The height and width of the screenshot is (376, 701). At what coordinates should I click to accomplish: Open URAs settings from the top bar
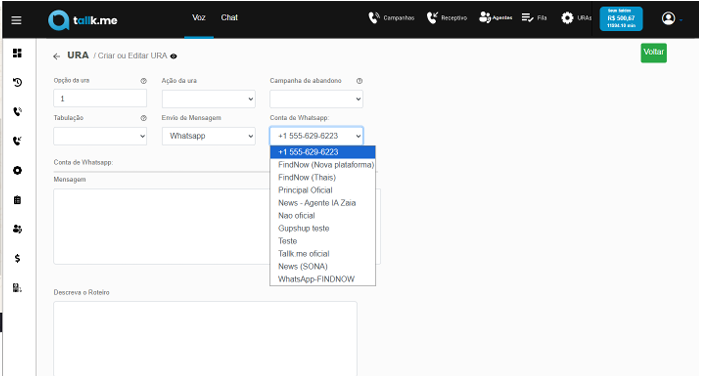point(576,18)
